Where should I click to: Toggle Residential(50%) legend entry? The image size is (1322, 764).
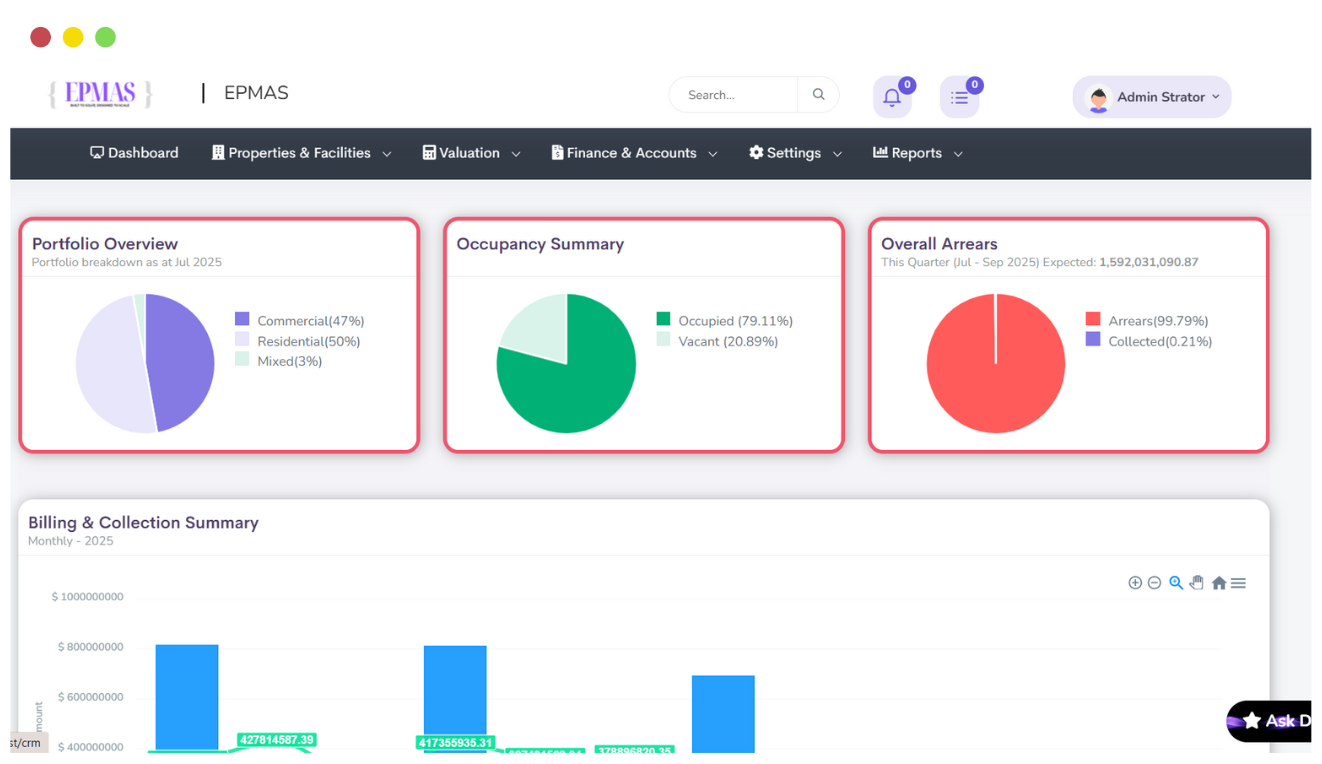pyautogui.click(x=297, y=341)
